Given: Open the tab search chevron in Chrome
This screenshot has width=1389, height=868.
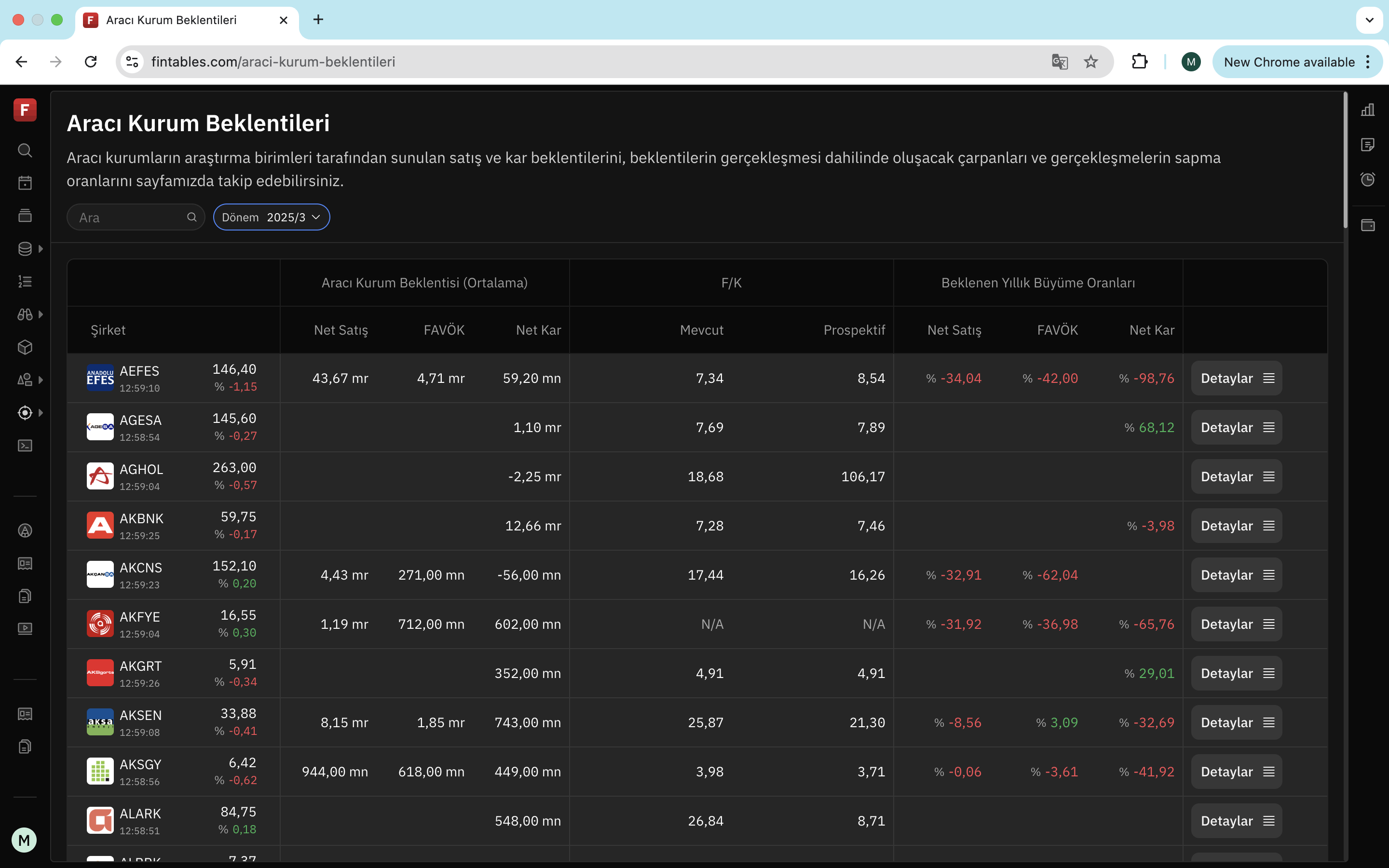Looking at the screenshot, I should click(1370, 20).
